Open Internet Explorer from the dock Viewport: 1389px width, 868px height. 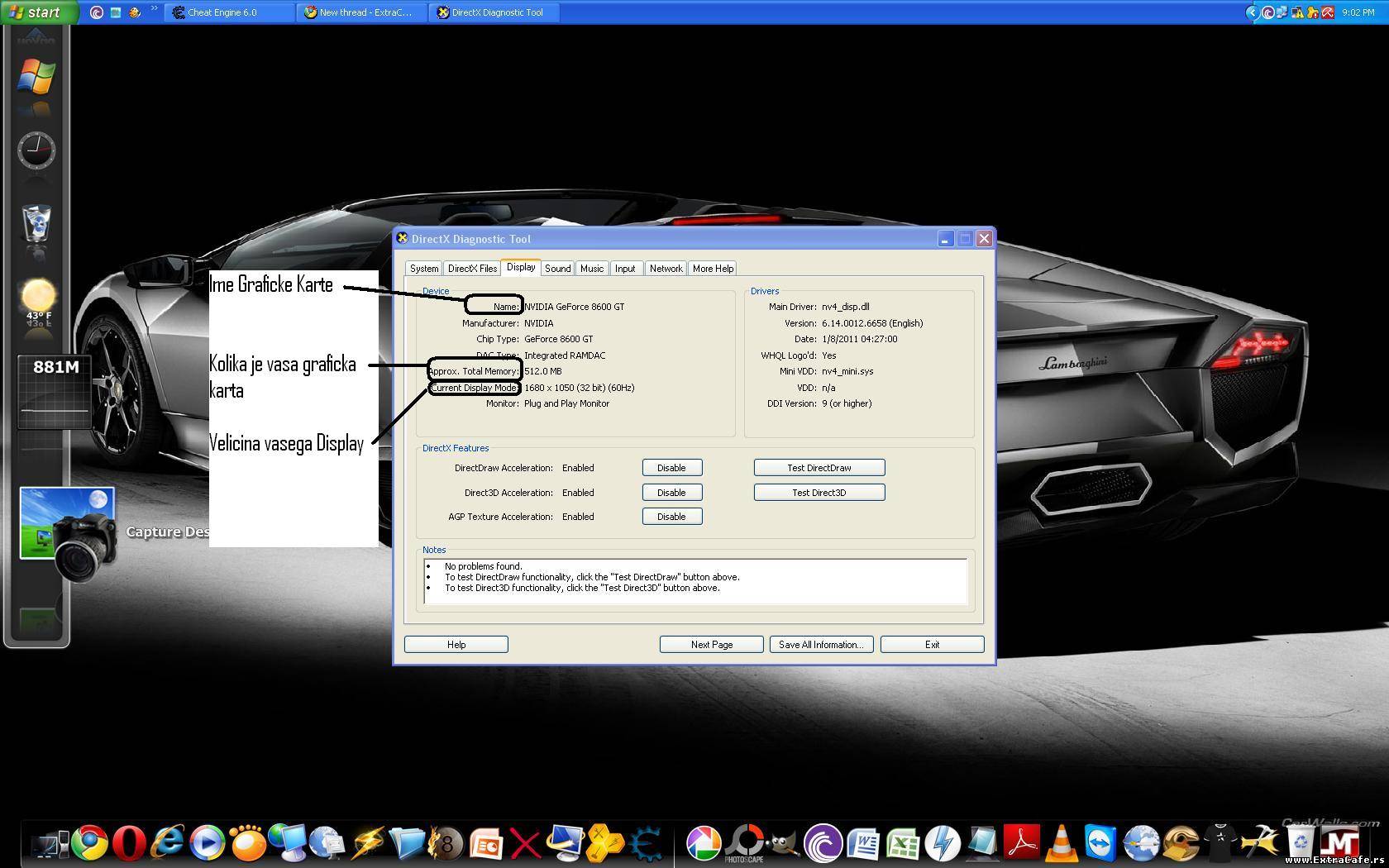(x=168, y=843)
